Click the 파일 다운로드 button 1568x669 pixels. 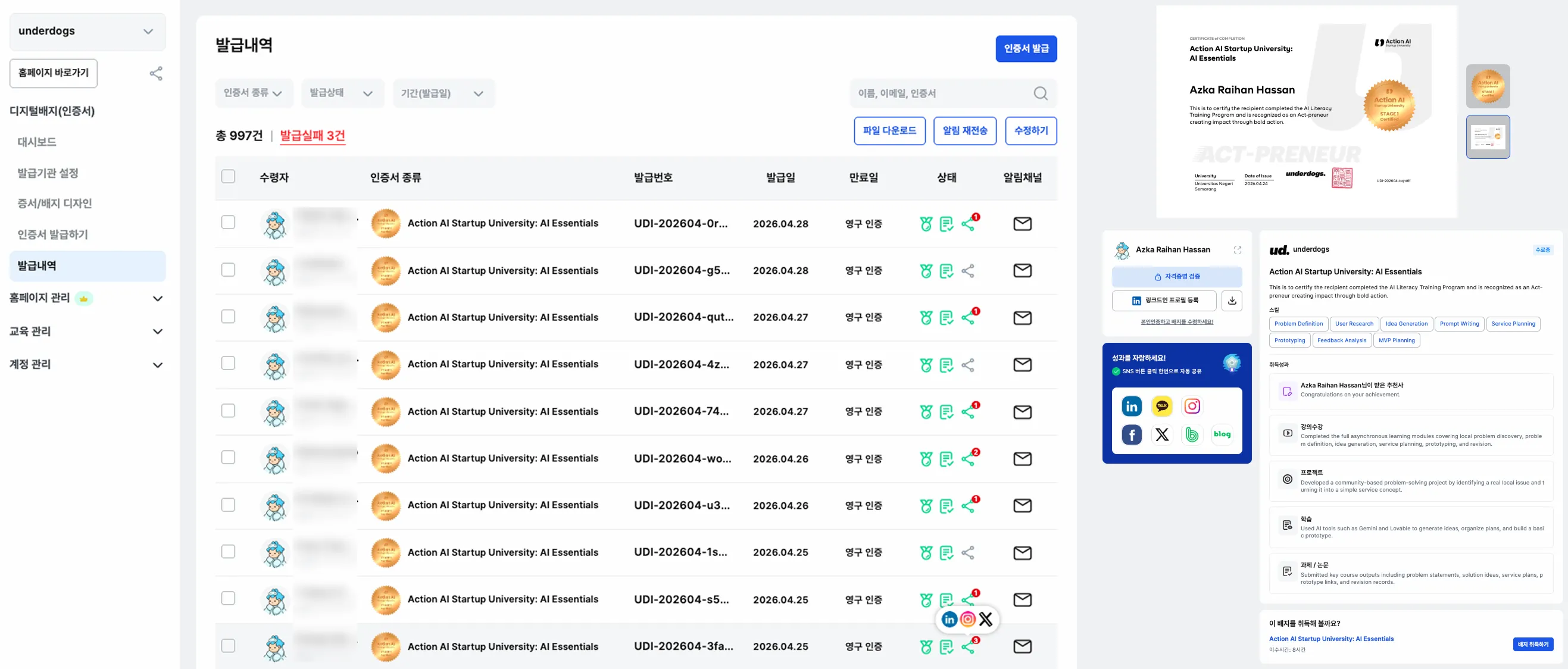pyautogui.click(x=889, y=131)
